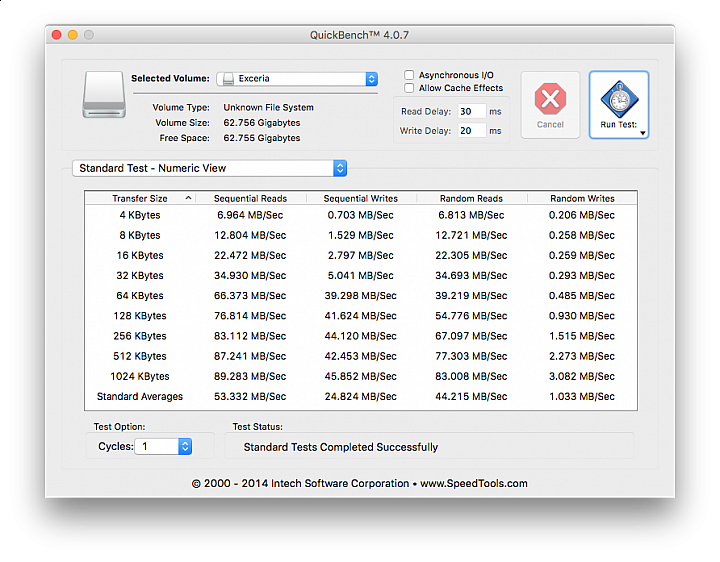
Task: Click the Sequential Writes column header
Action: click(361, 198)
